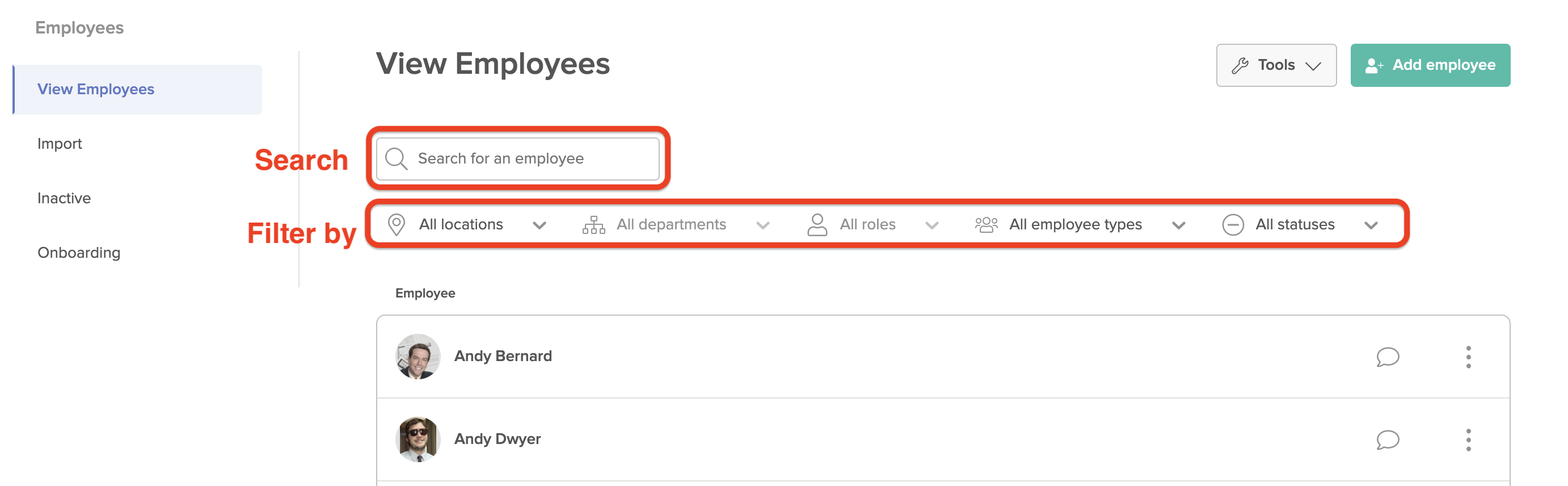Screen dimensions: 1568x486
Task: Open Andy Dwyer's employee name
Action: pyautogui.click(x=498, y=439)
